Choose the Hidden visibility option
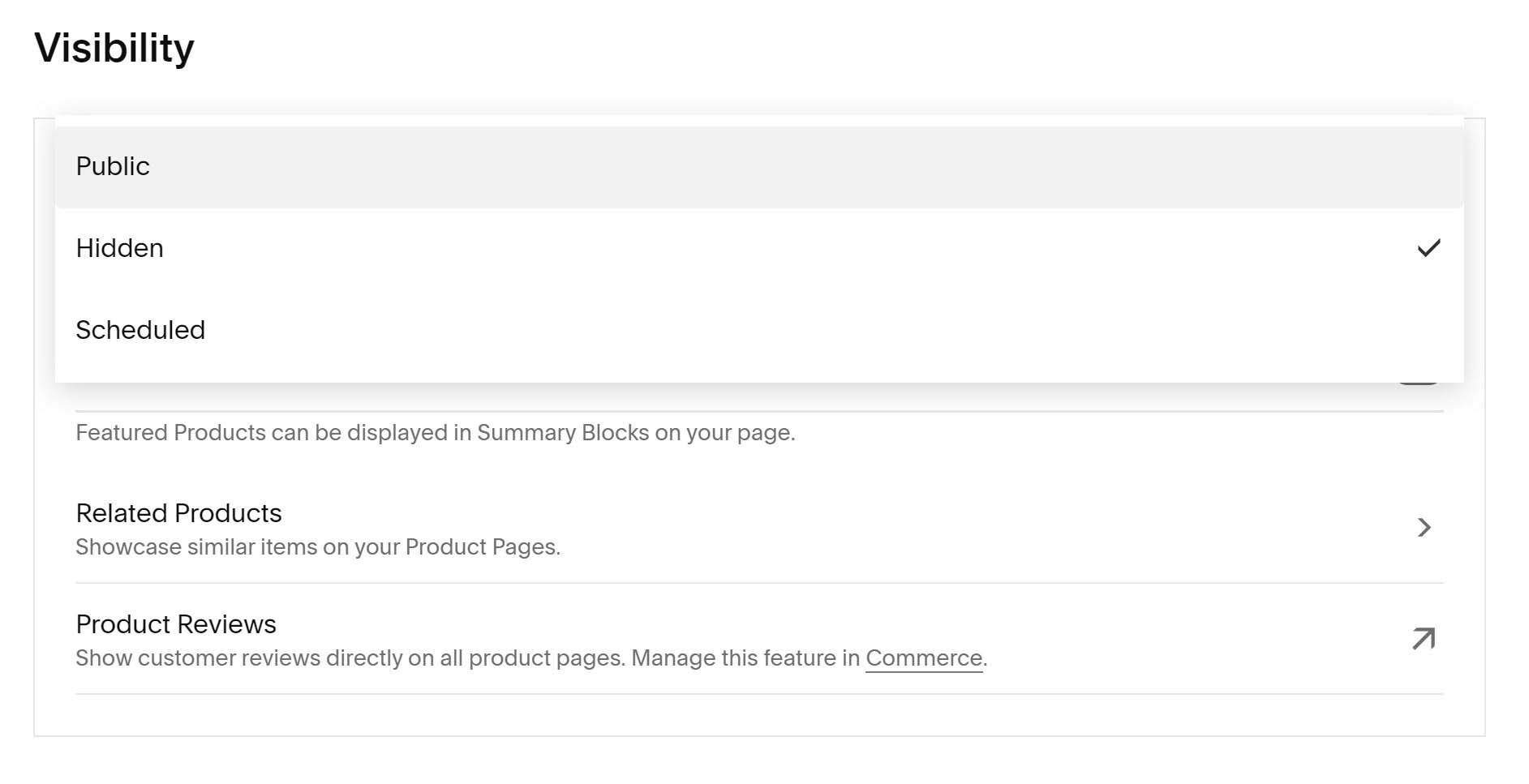 tap(759, 248)
